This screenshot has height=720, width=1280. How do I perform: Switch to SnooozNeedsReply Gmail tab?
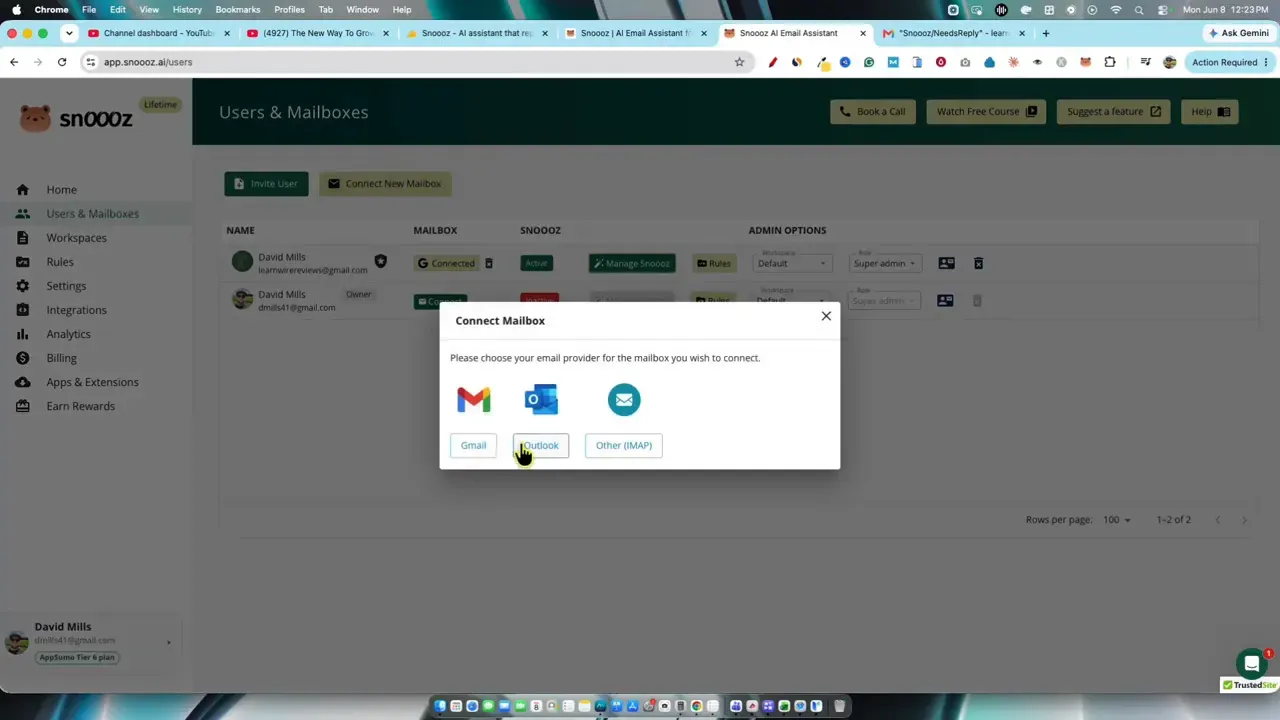(954, 33)
